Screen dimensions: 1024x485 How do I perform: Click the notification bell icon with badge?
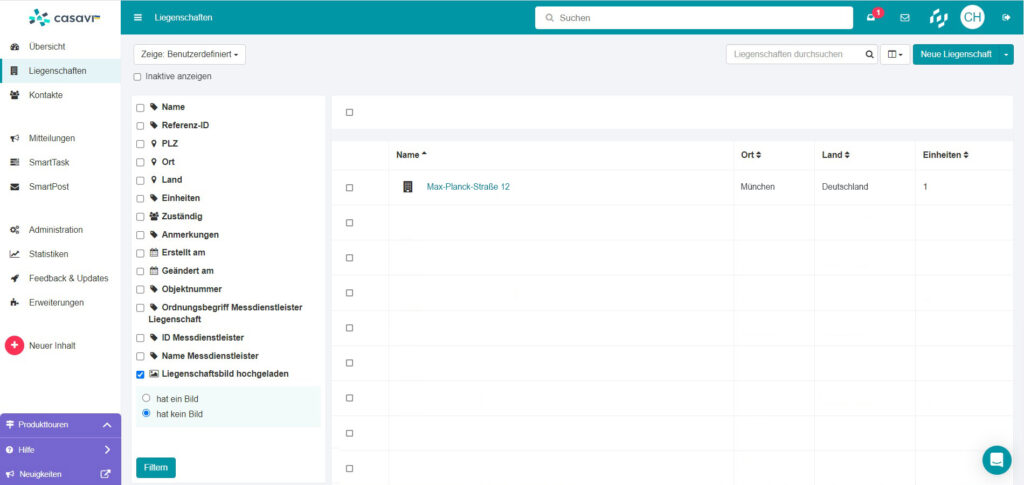[872, 17]
